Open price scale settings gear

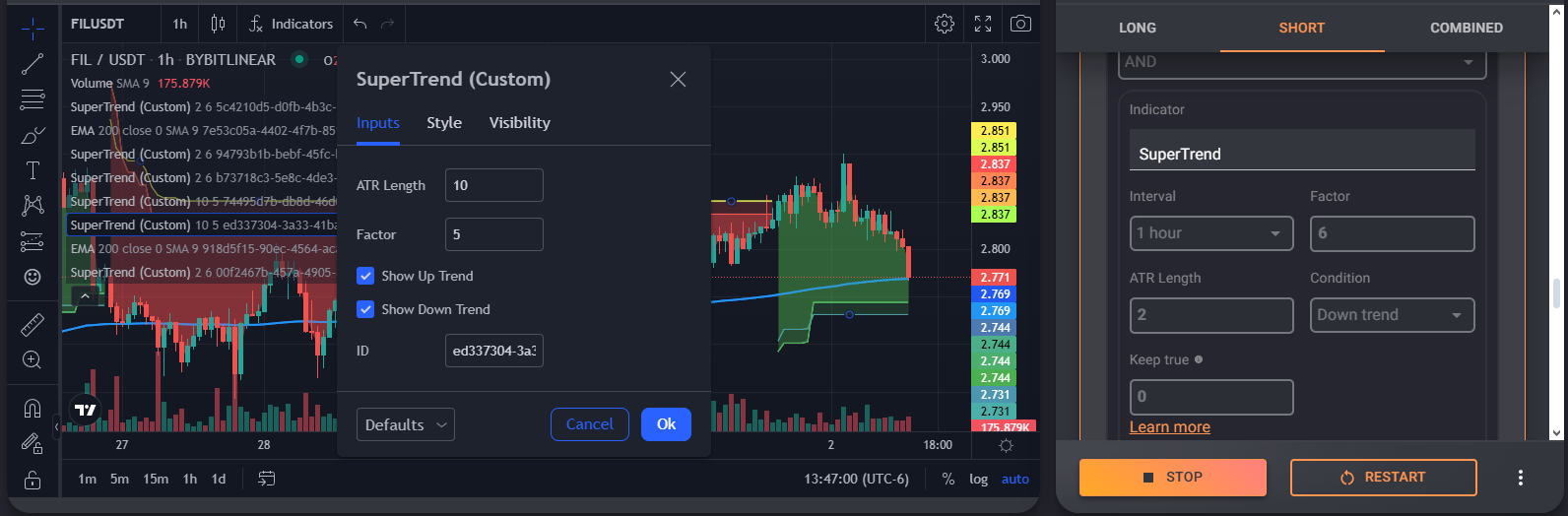(1006, 445)
